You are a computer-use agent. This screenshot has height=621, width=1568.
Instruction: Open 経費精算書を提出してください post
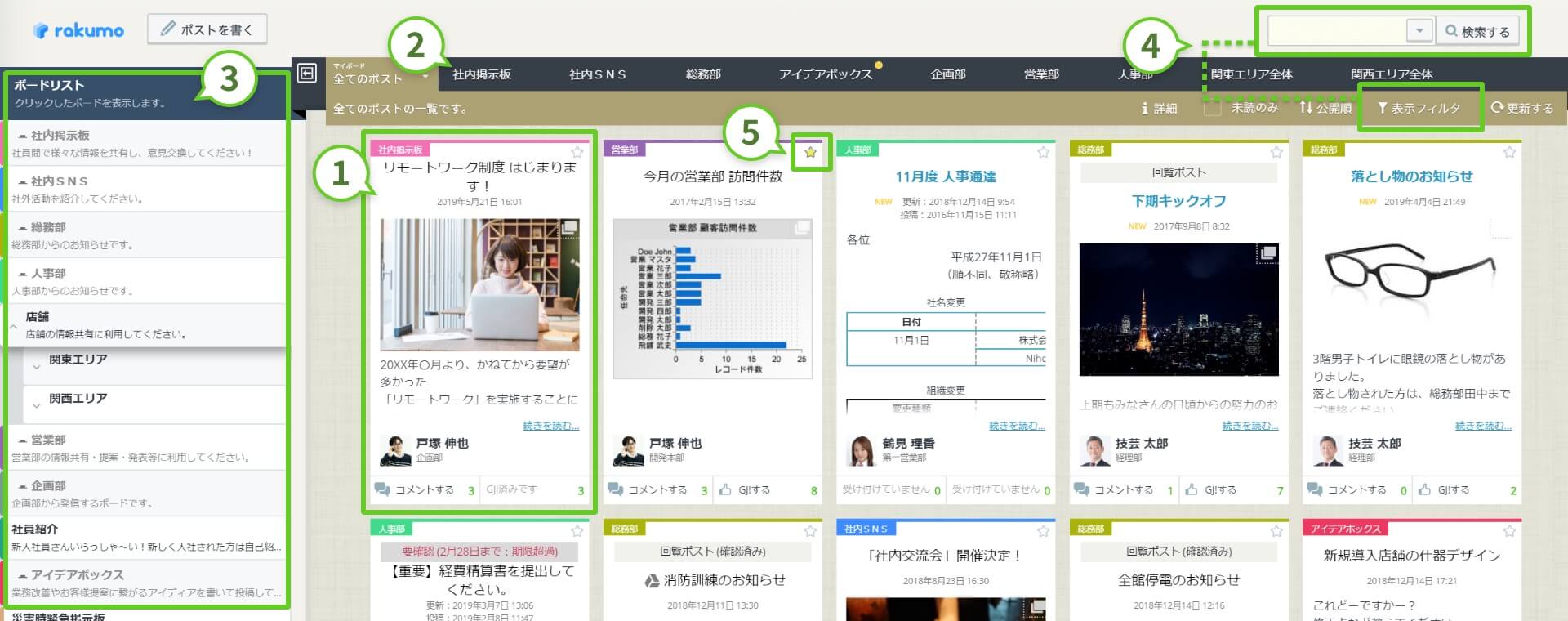[480, 580]
